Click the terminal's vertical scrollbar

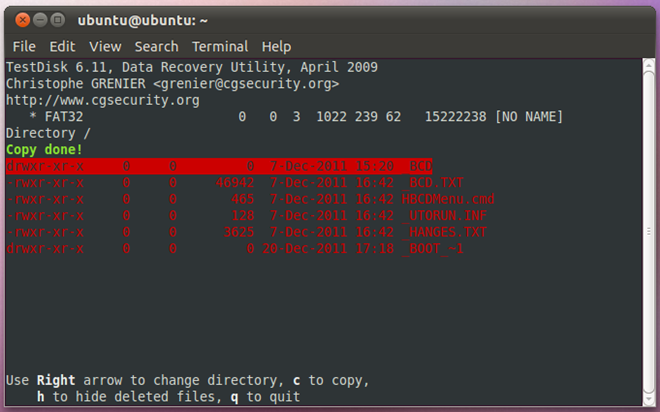pyautogui.click(x=646, y=230)
